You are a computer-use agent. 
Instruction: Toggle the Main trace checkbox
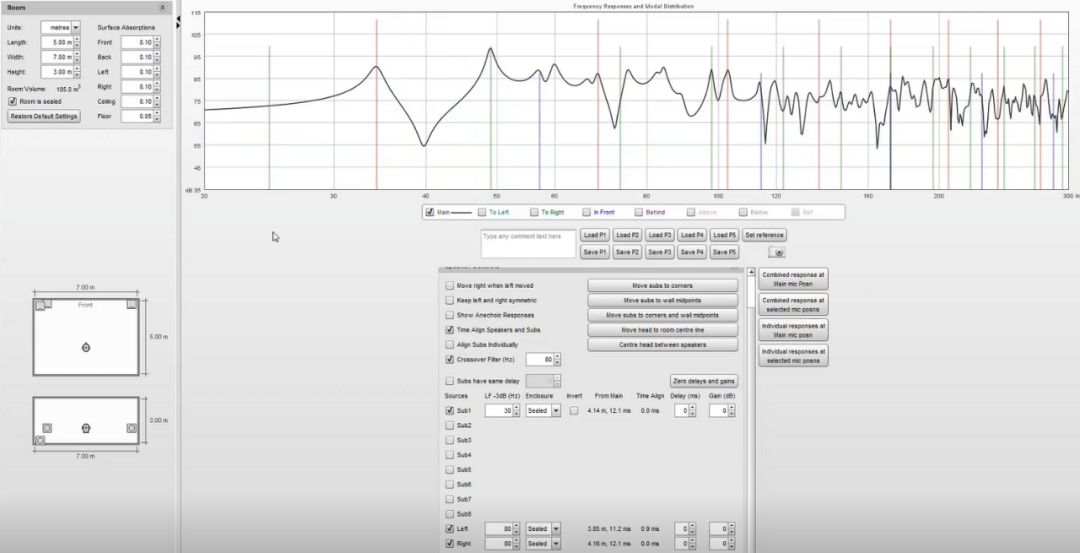(430, 212)
